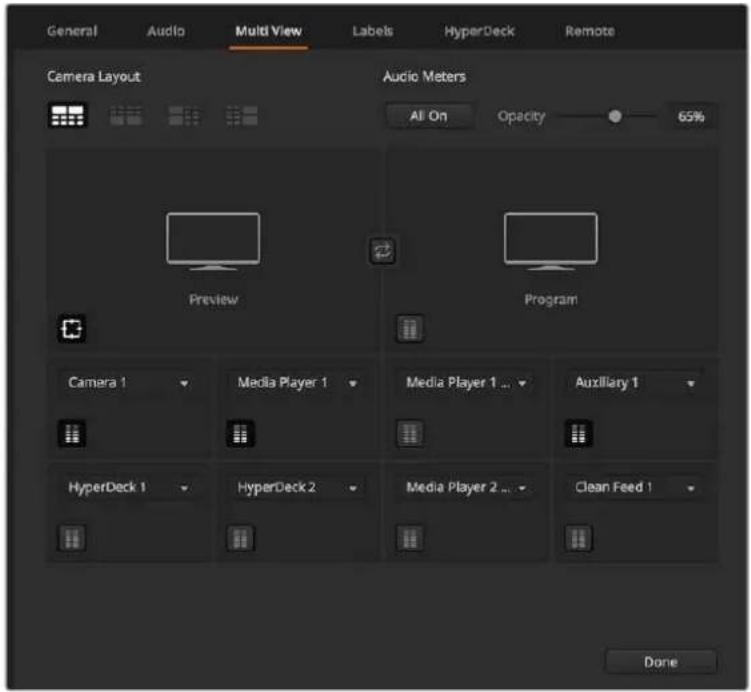
Task: Select the Multi View tab
Action: [x=268, y=31]
